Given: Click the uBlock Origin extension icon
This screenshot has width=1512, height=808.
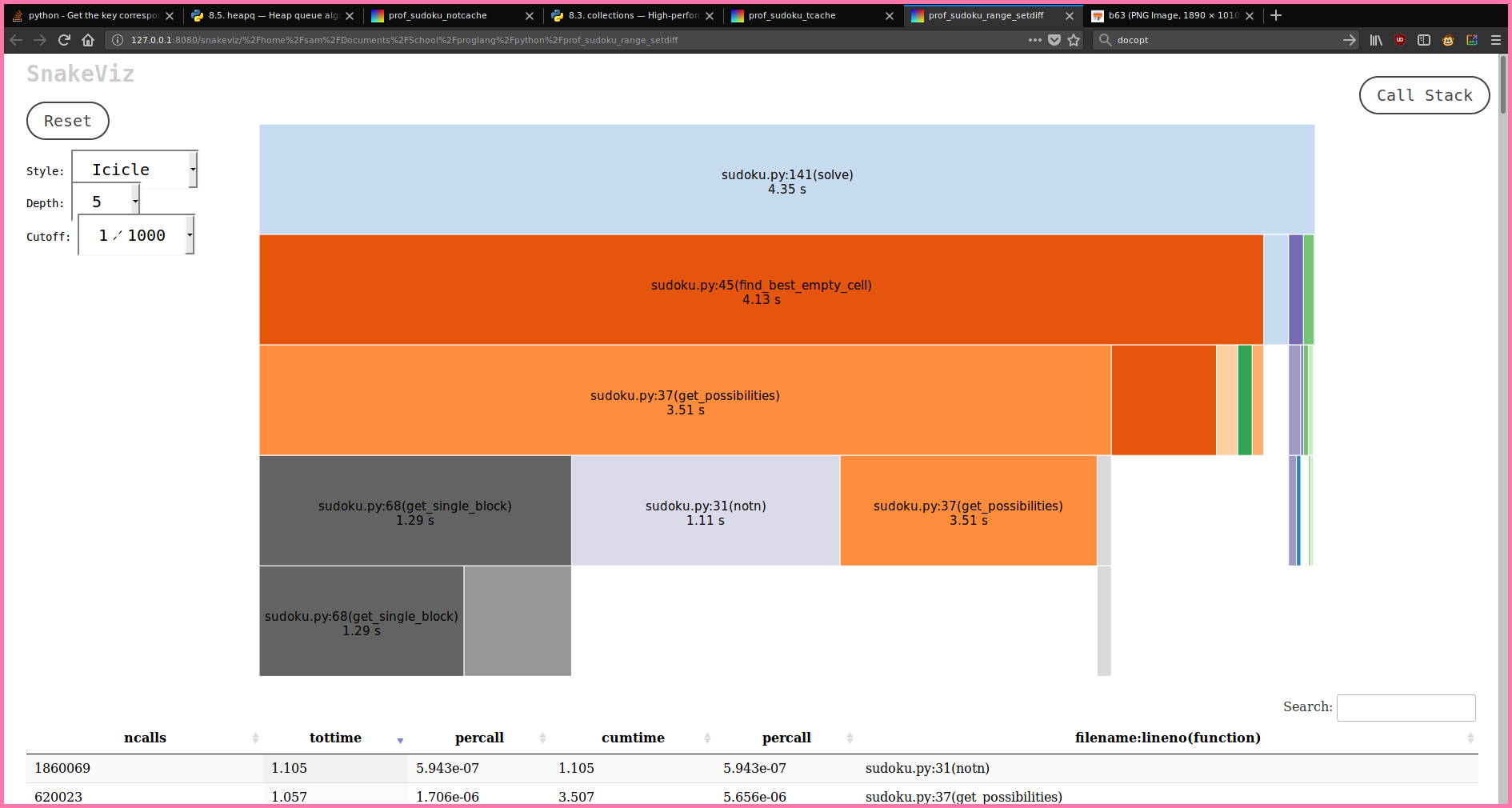Looking at the screenshot, I should pyautogui.click(x=1400, y=40).
